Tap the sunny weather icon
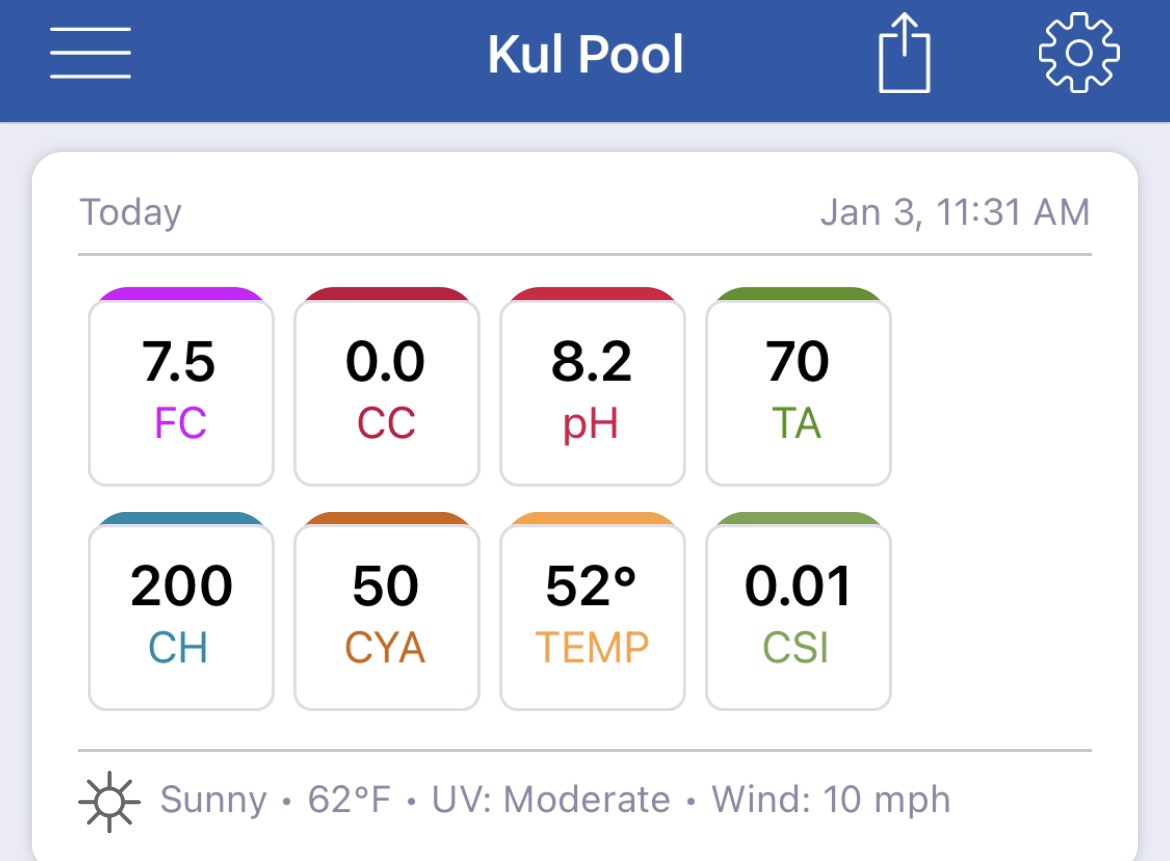This screenshot has height=861, width=1170. click(x=109, y=801)
